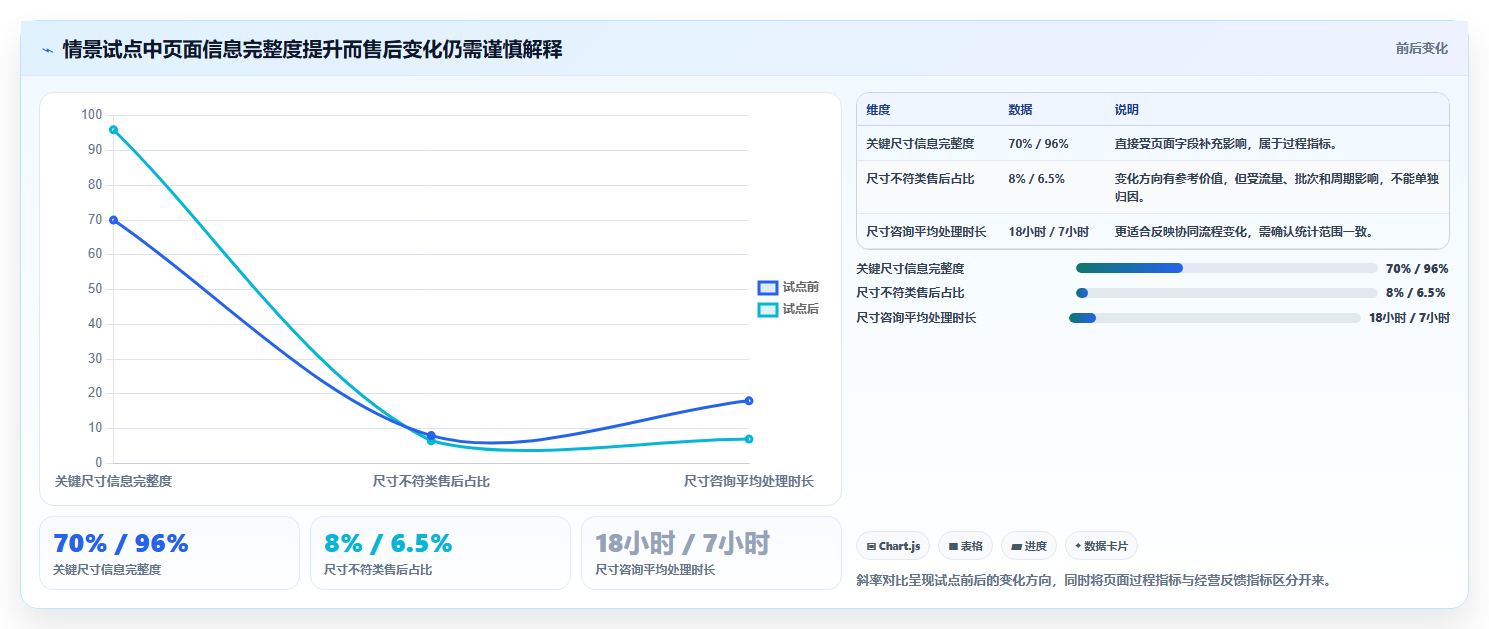
Task: Click the 试点后 data point at 96
Action: [x=114, y=130]
